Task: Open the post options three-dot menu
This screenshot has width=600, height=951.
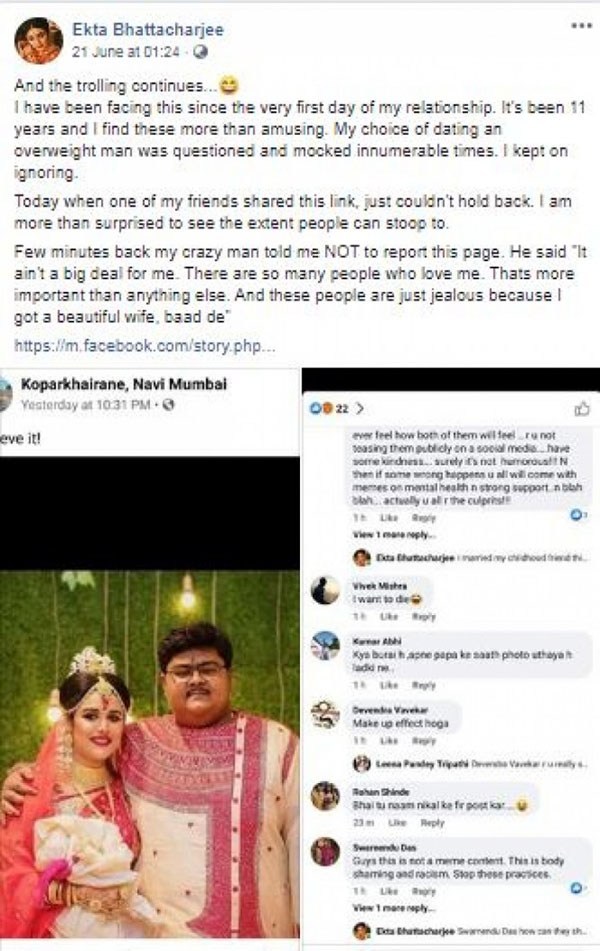Action: click(581, 24)
